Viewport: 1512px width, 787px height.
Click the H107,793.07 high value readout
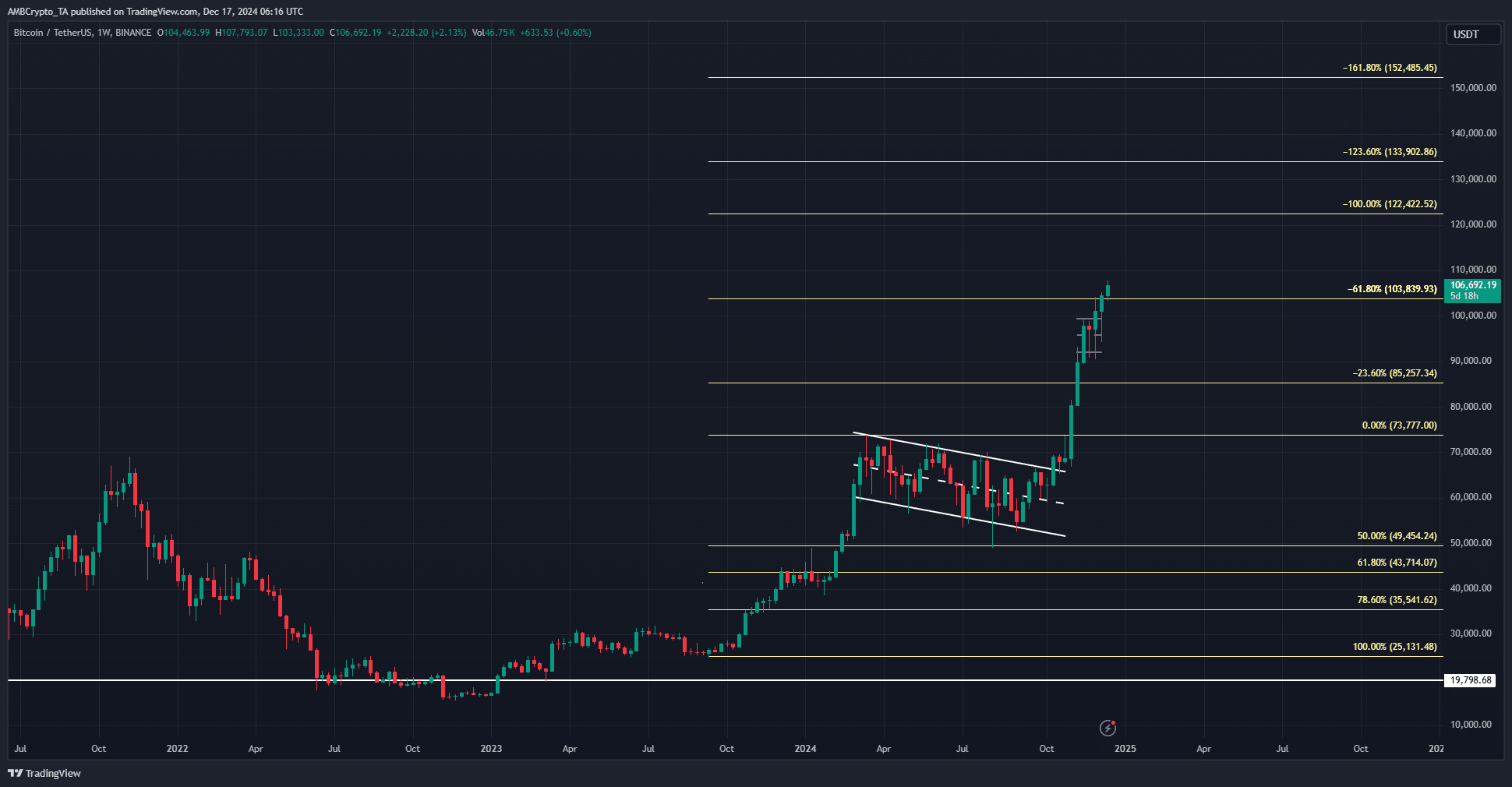tap(241, 33)
